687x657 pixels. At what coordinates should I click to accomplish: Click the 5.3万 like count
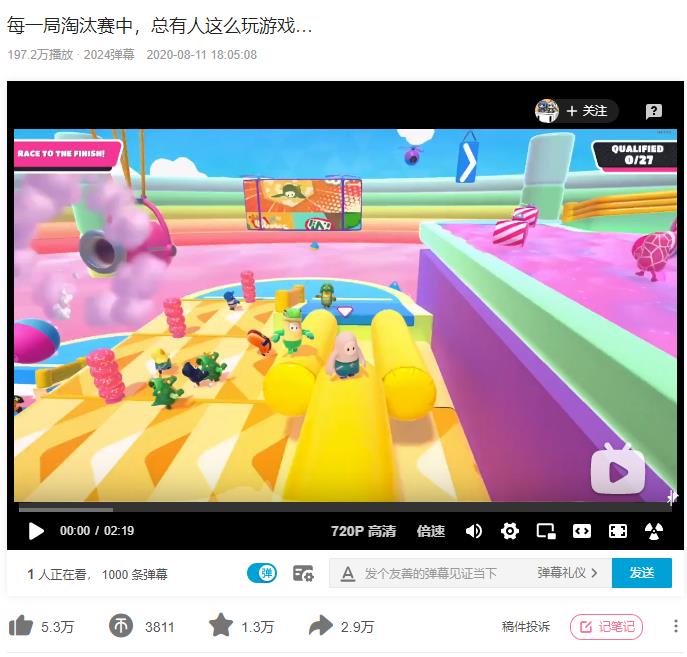(57, 627)
